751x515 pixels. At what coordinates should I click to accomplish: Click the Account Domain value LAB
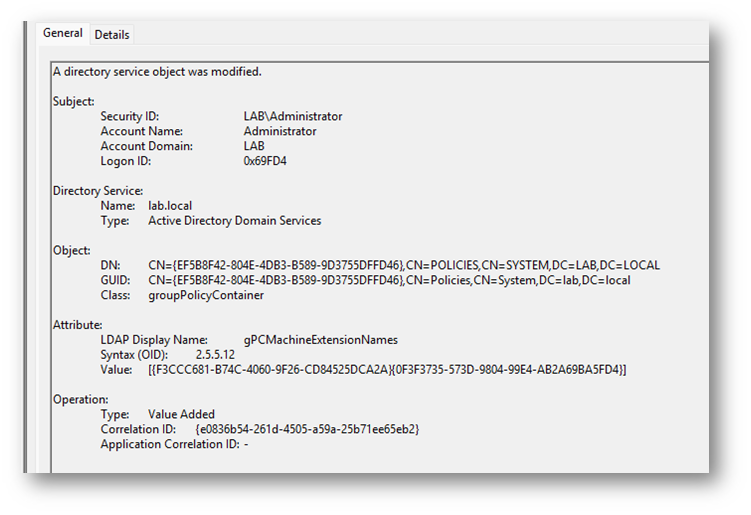tap(254, 146)
